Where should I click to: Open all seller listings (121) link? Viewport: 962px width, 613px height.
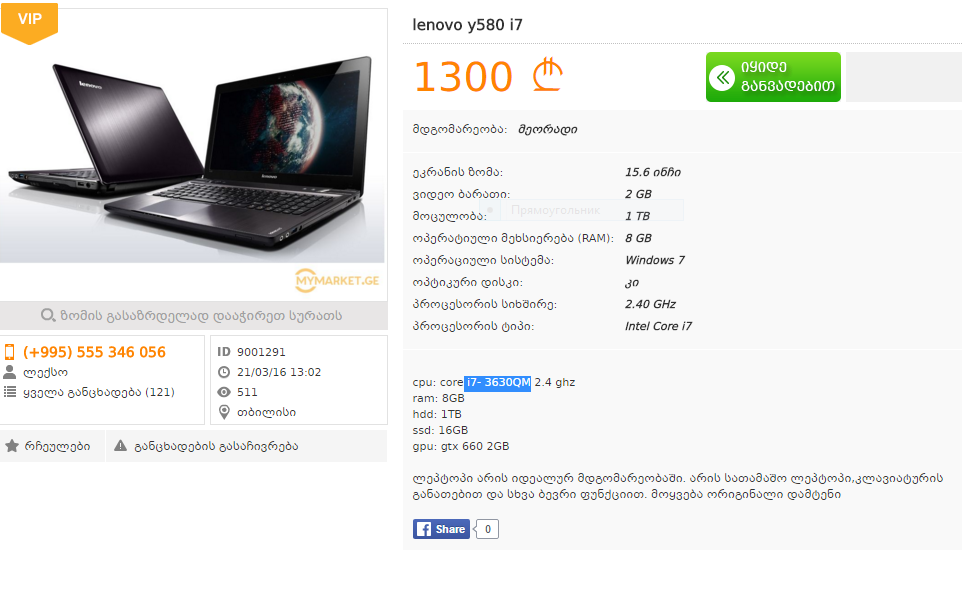click(99, 392)
